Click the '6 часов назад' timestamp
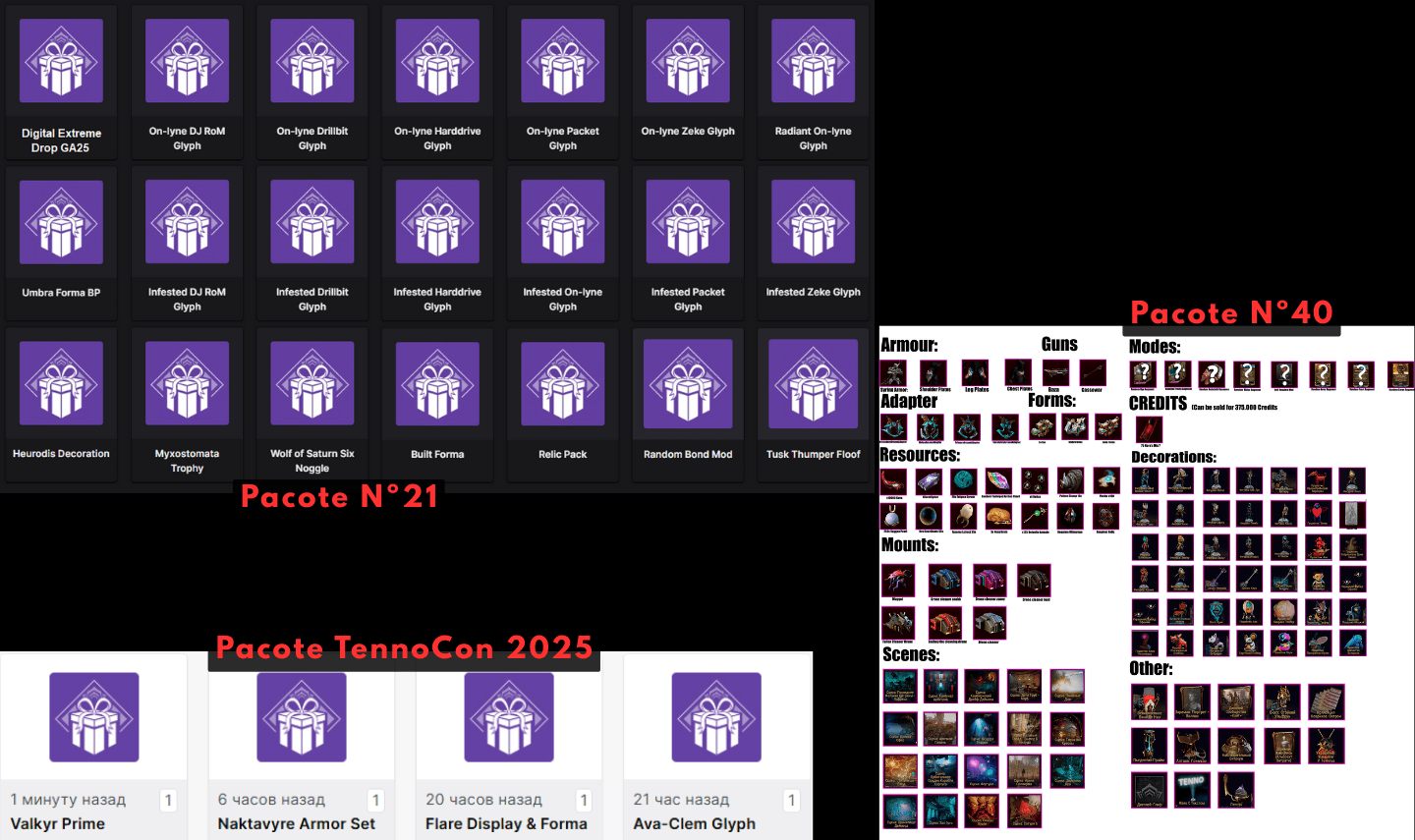Screen dimensions: 1415x840 tap(271, 800)
